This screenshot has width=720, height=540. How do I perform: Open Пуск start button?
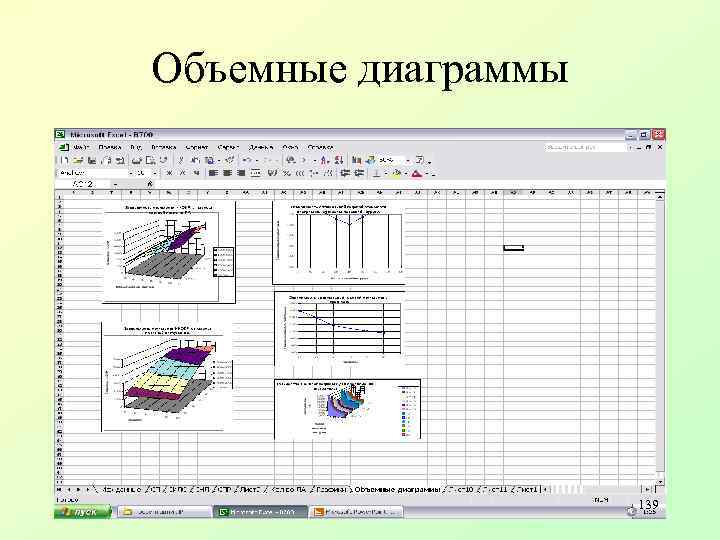(x=83, y=512)
